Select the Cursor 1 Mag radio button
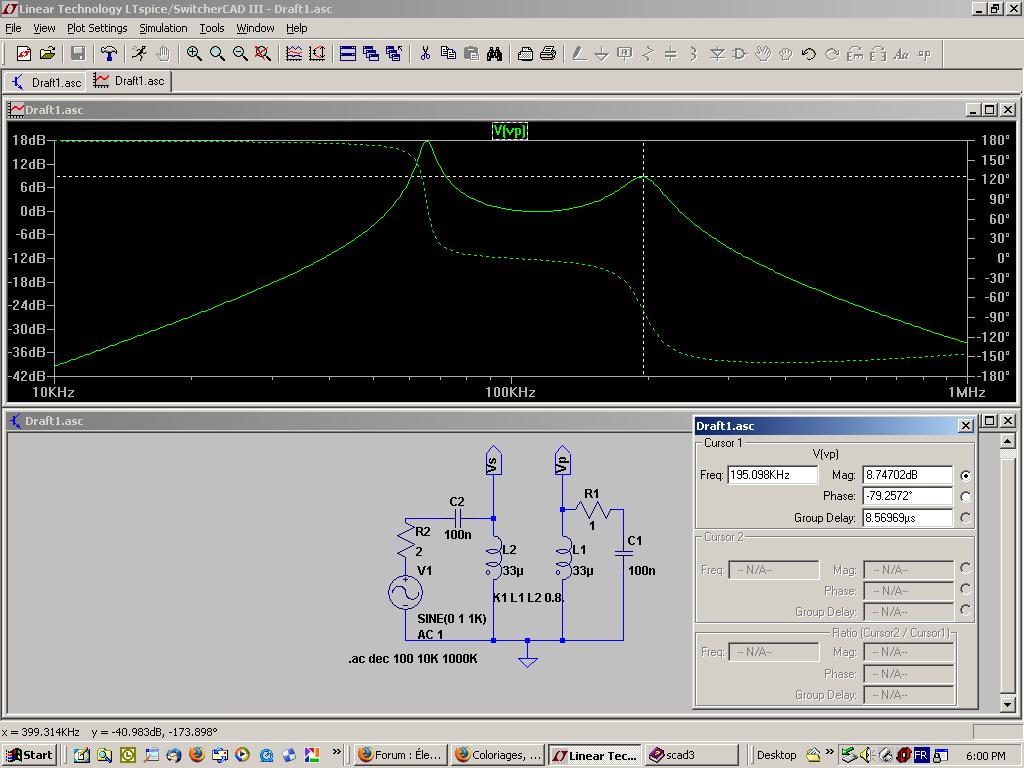Screen dimensions: 1024x768 (x=965, y=476)
